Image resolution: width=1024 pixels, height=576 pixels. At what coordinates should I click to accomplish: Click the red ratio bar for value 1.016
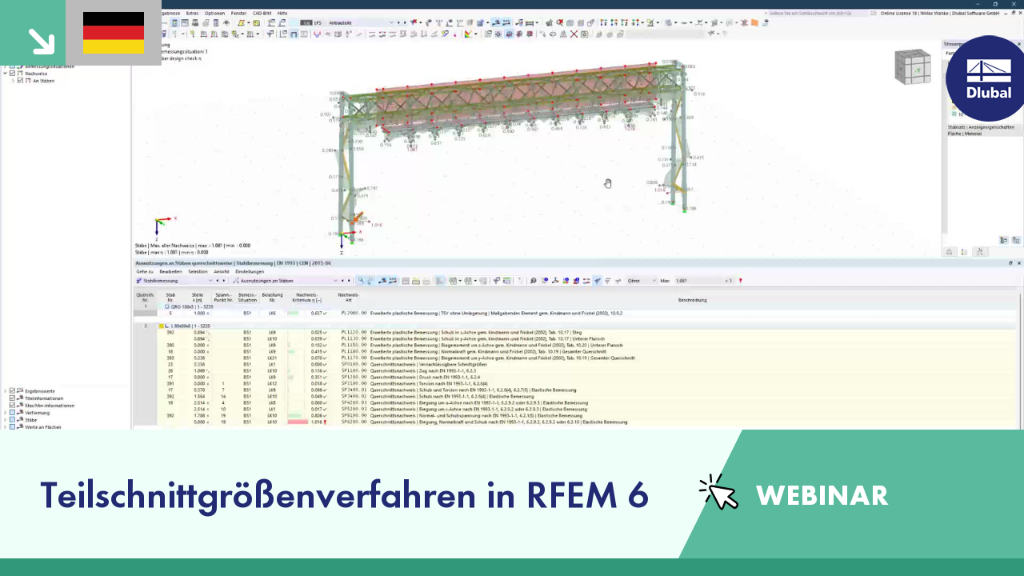(298, 422)
